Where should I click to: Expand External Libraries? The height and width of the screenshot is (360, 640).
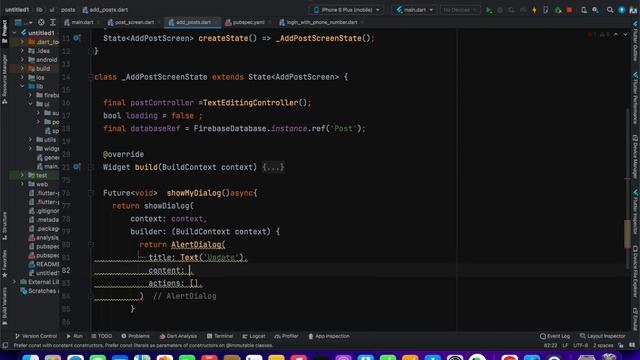click(15, 282)
